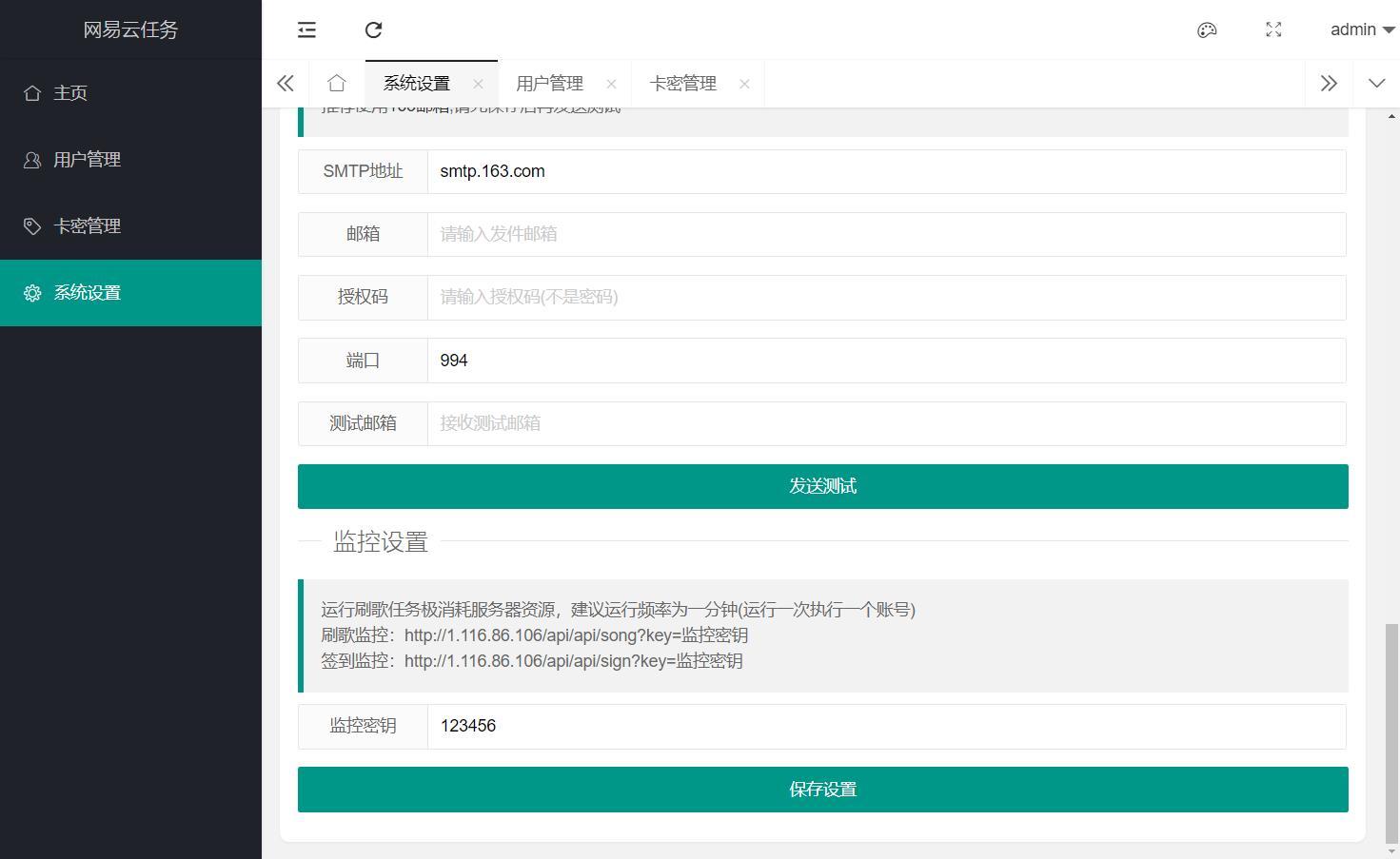Collapse the sidebar using the menu fold icon
Viewport: 1400px width, 859px height.
[306, 30]
